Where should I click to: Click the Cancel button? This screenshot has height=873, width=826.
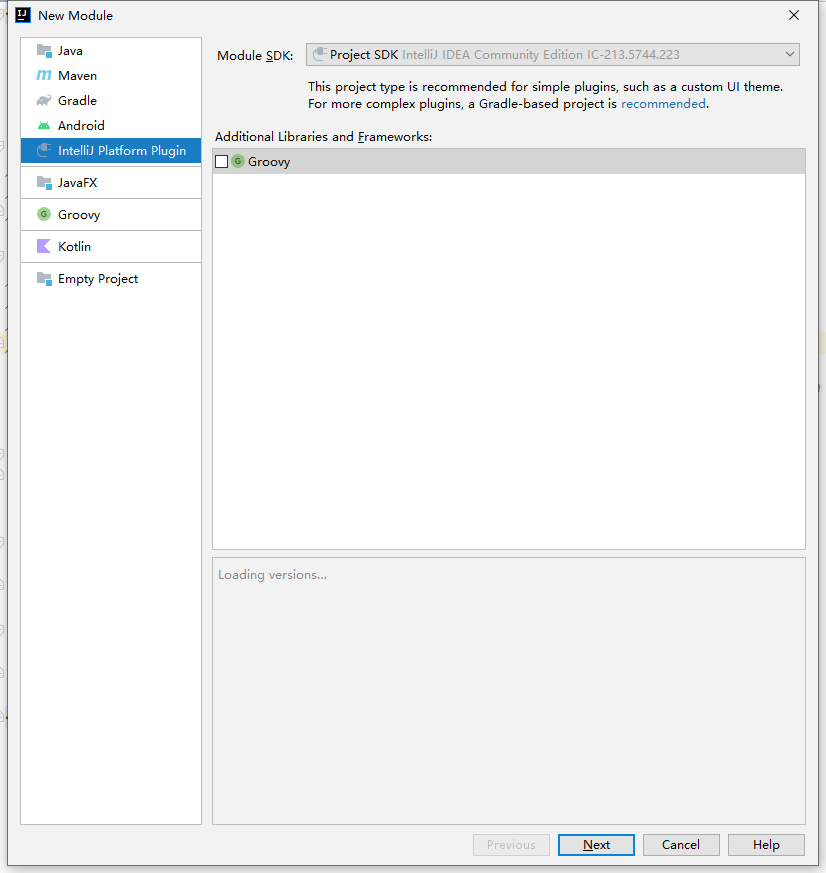click(681, 845)
